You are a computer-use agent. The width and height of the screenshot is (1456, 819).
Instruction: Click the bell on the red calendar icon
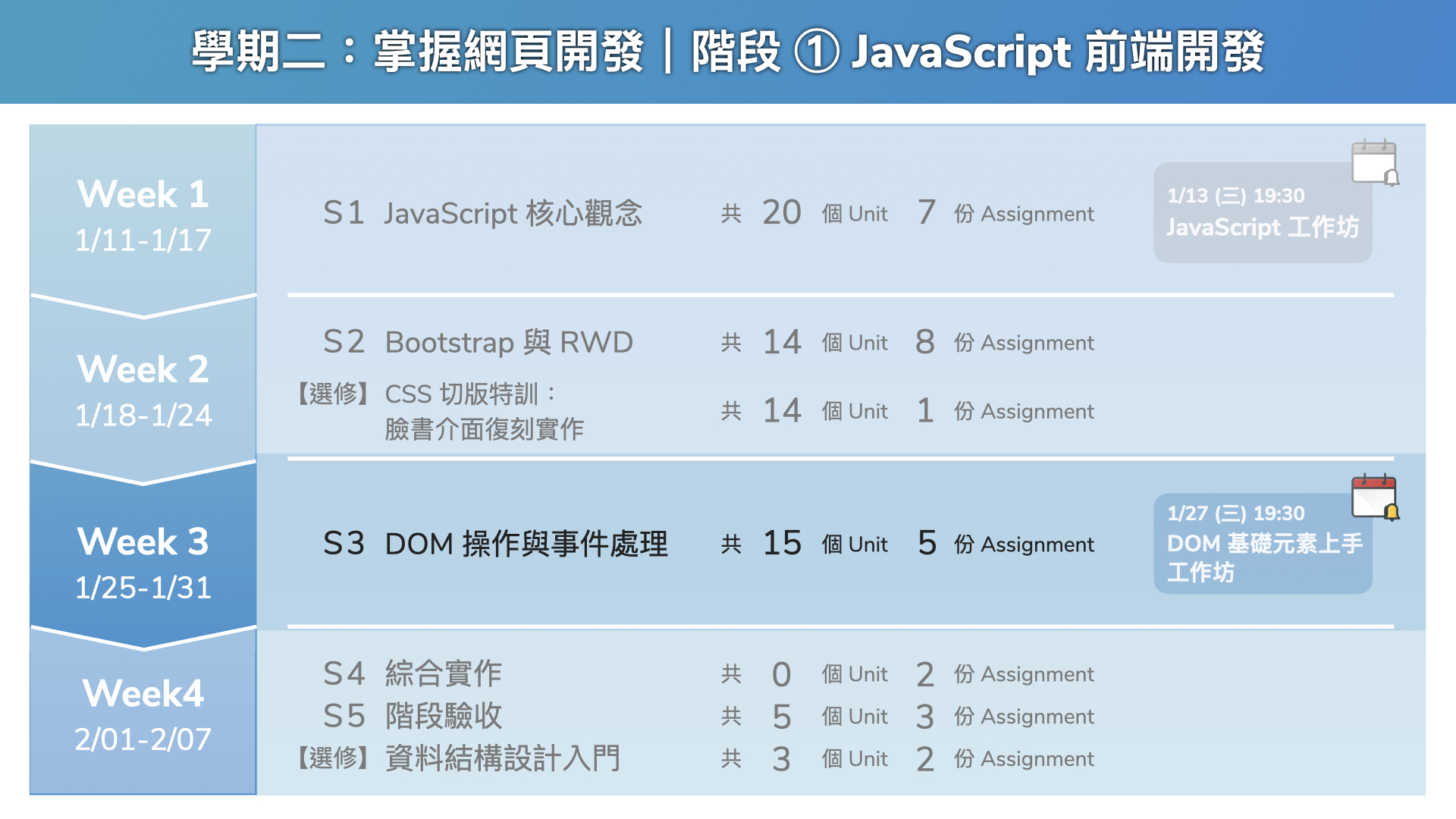click(x=1392, y=513)
